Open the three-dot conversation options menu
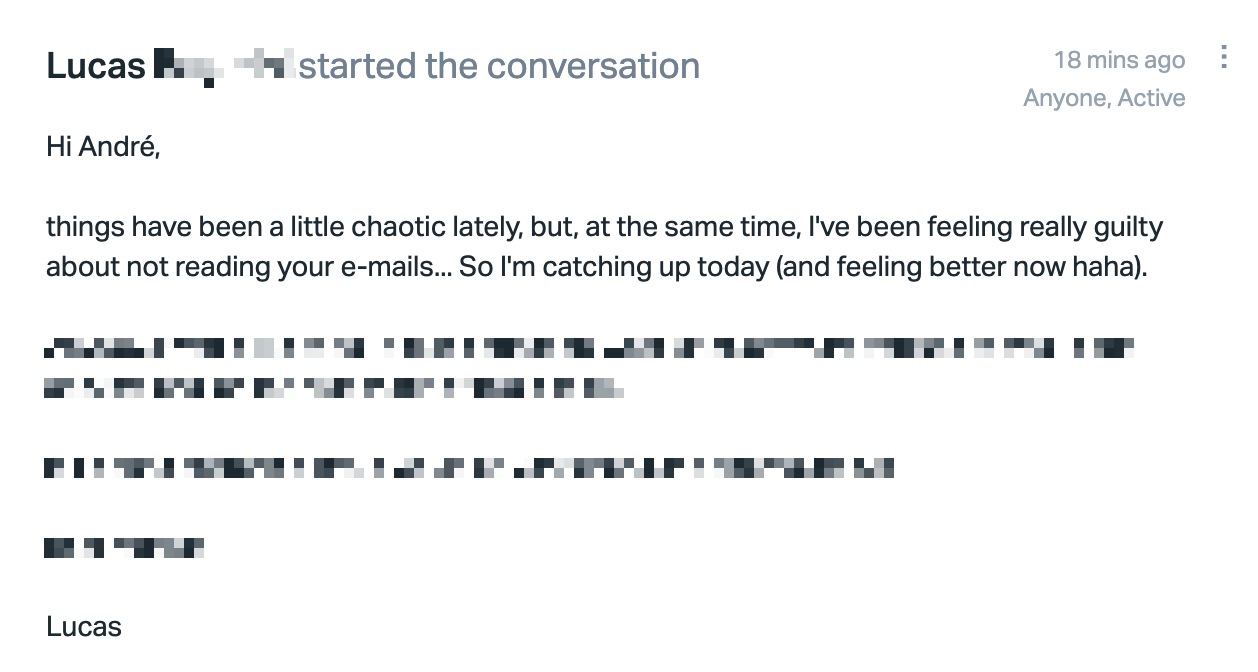The image size is (1258, 672). point(1223,58)
